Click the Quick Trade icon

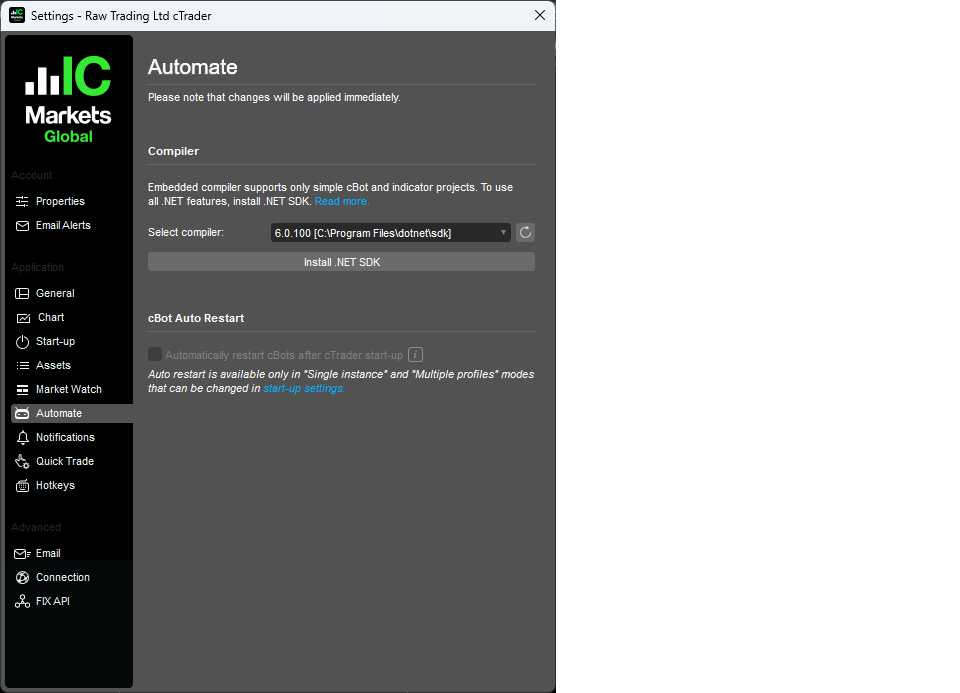coord(22,462)
